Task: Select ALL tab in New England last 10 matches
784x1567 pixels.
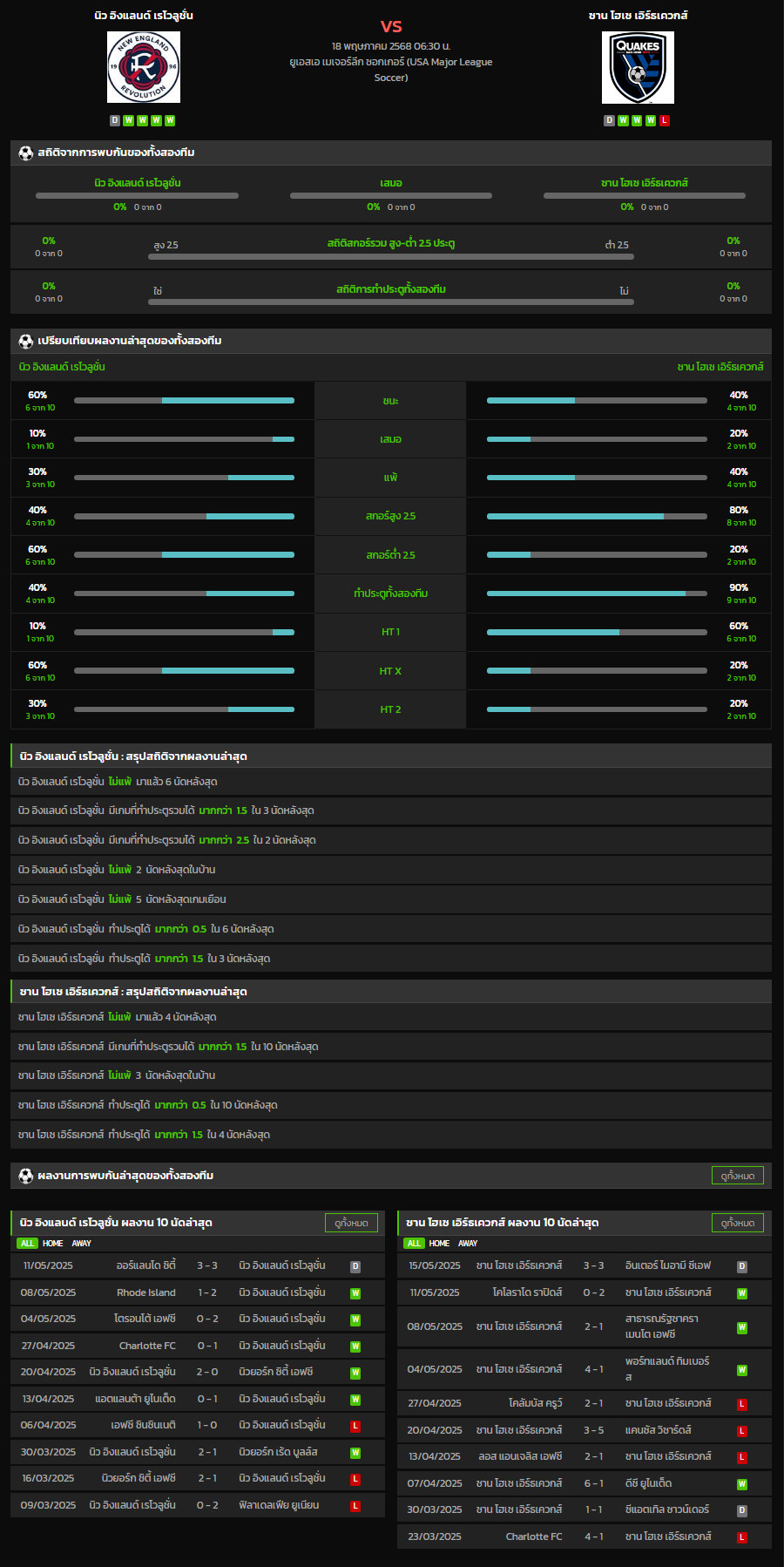Action: tap(27, 1244)
